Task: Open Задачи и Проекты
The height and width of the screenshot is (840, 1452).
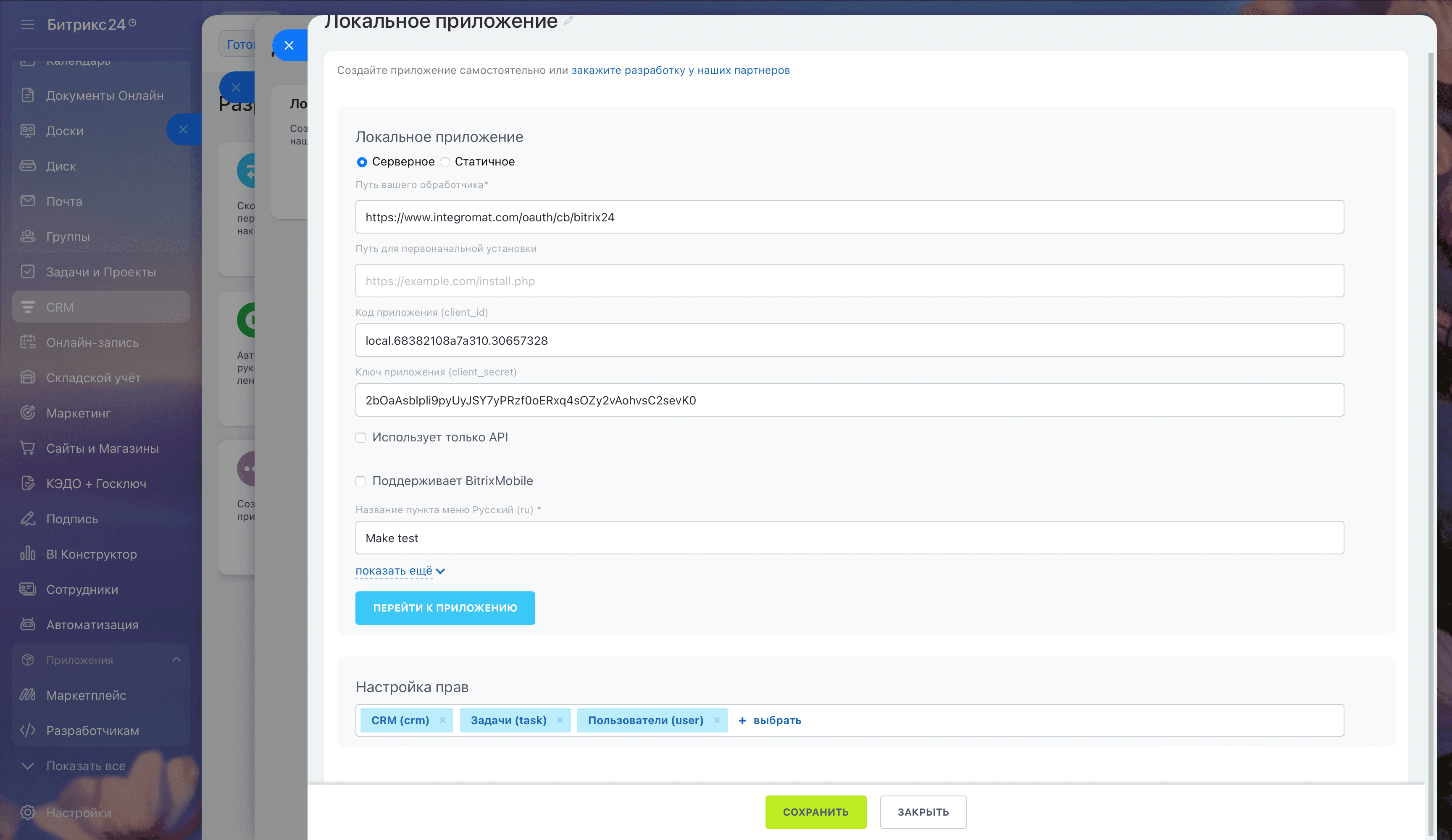Action: 101,271
